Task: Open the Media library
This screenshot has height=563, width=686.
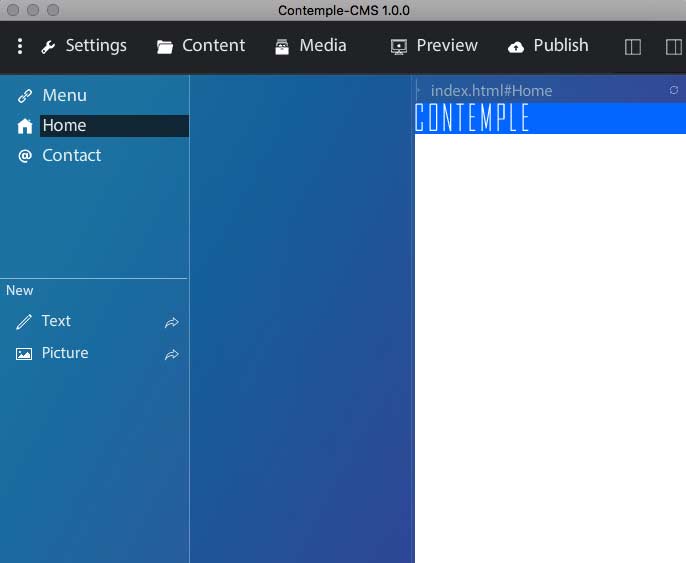Action: click(x=310, y=46)
